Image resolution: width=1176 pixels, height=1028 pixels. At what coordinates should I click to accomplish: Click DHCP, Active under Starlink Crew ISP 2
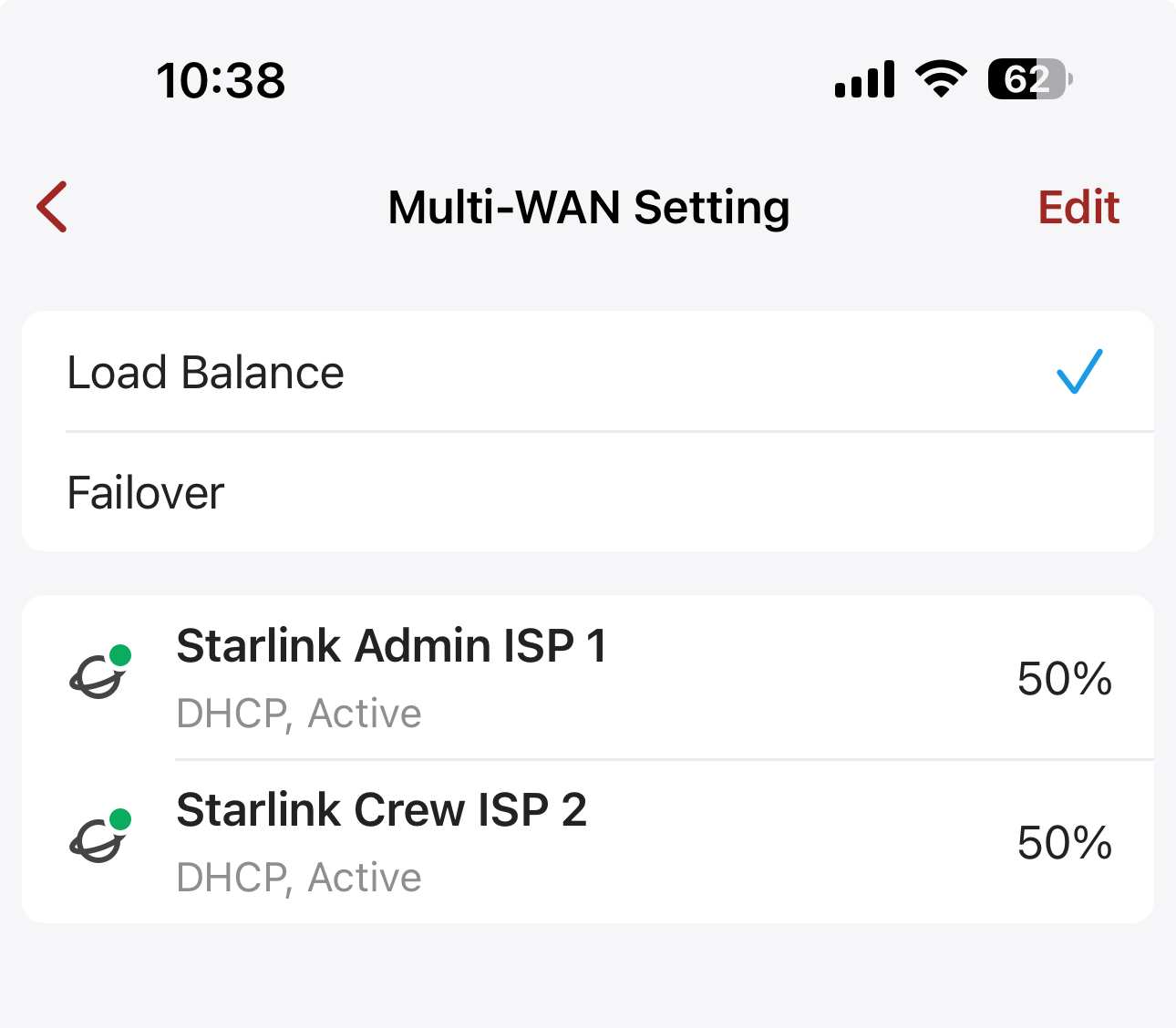point(299,878)
